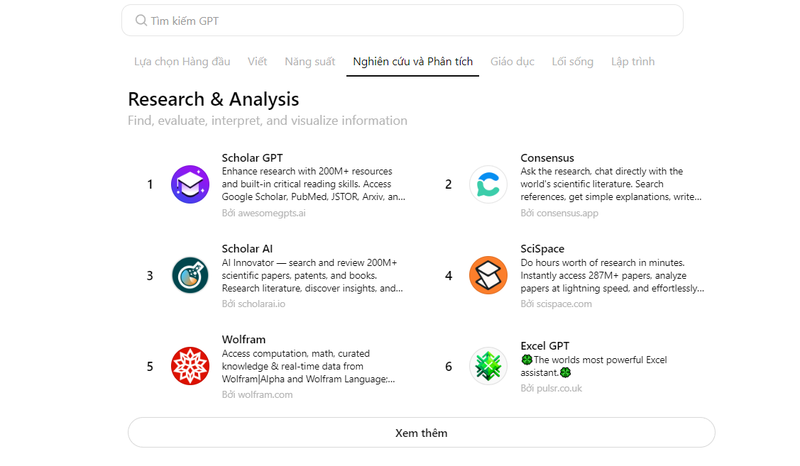Select the Nghiên cứu và Phân tích tab

tap(413, 62)
